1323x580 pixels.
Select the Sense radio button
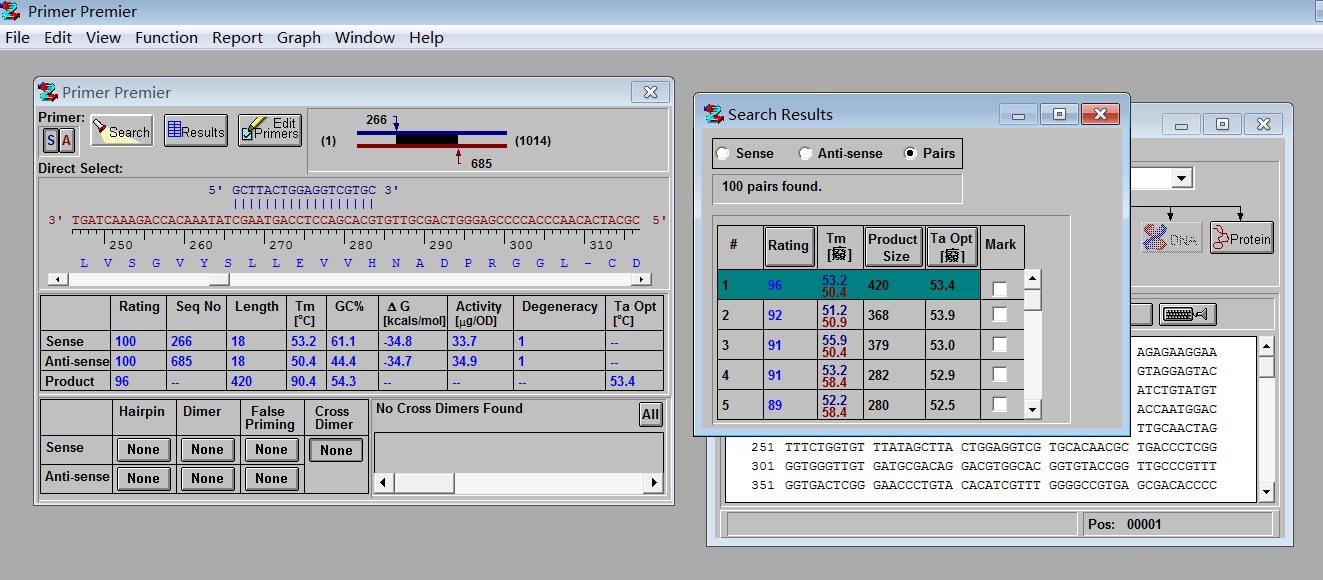coord(723,154)
